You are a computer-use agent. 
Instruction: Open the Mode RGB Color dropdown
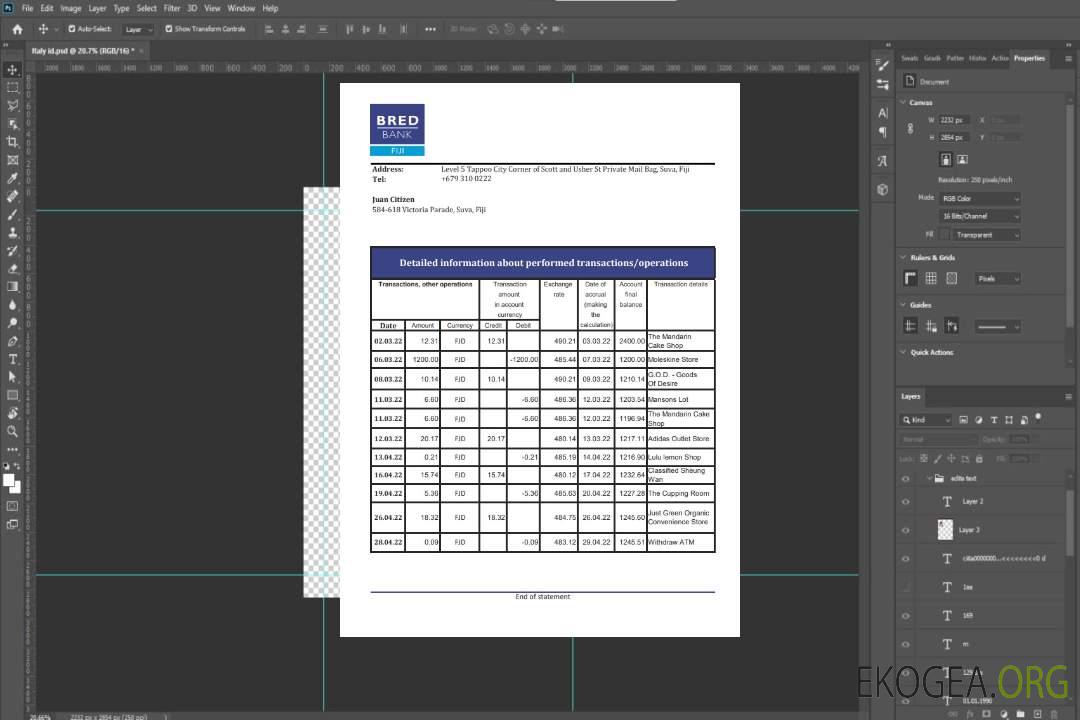(980, 198)
